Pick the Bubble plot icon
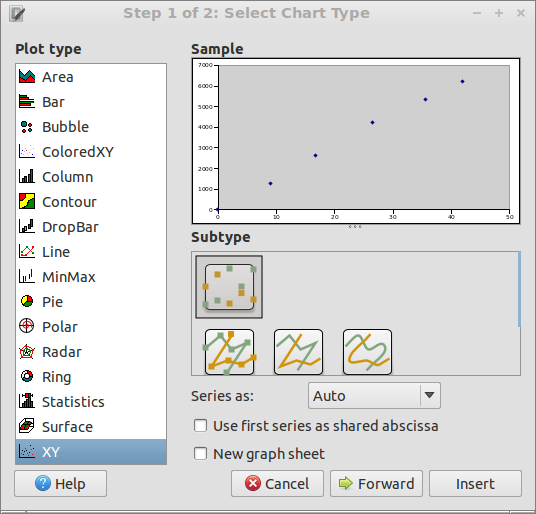Image resolution: width=536 pixels, height=514 pixels. point(27,126)
